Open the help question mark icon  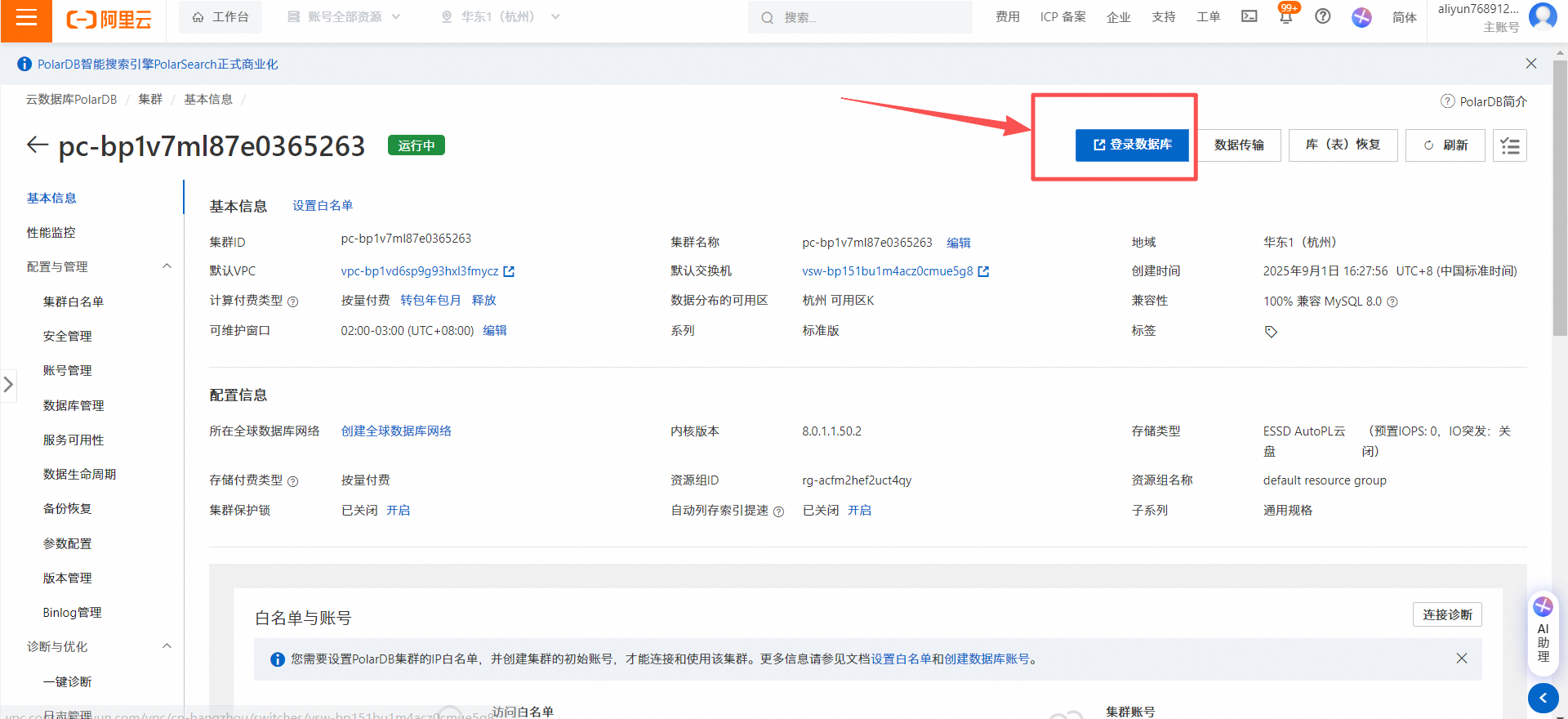click(1323, 16)
